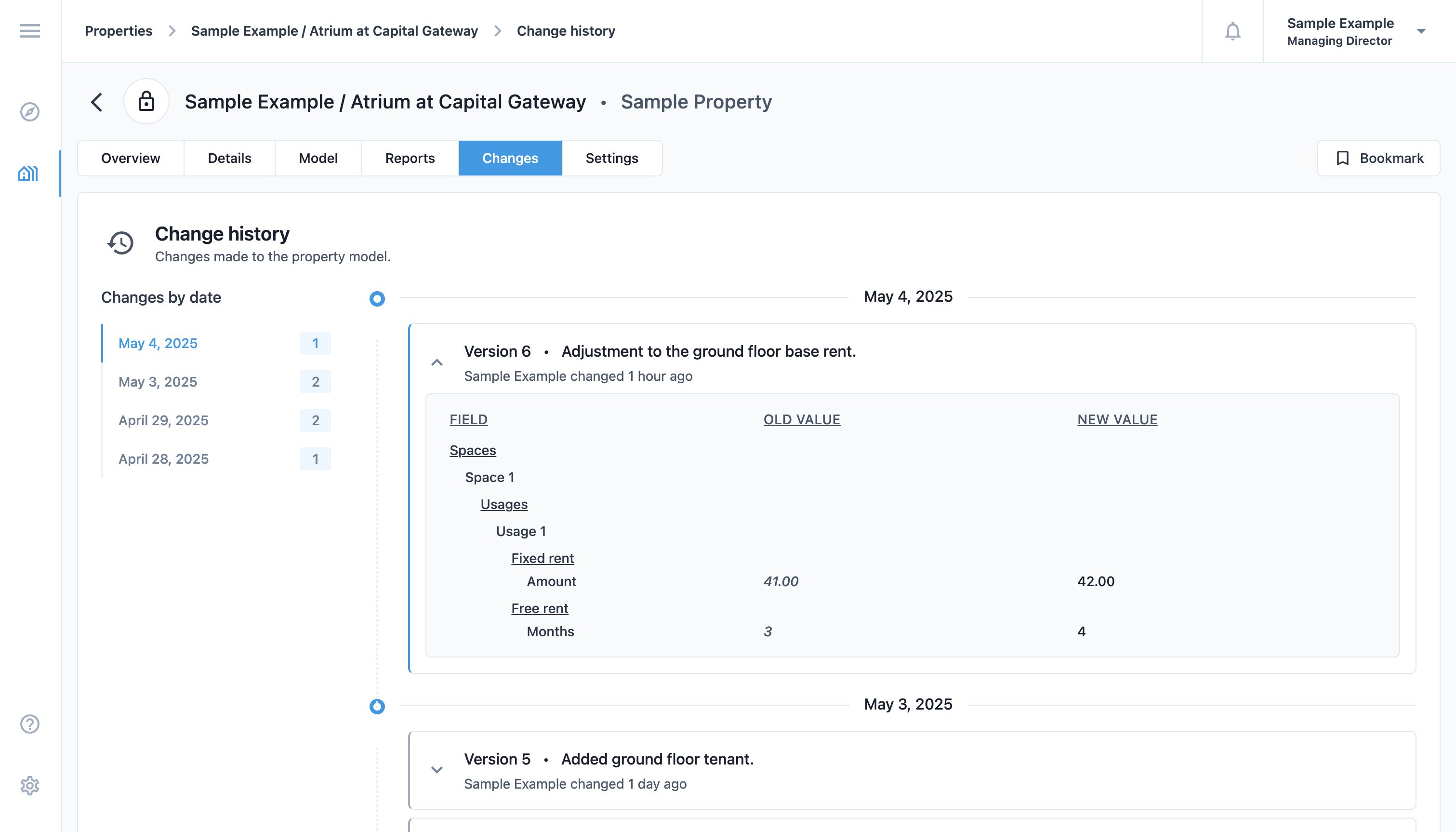Image resolution: width=1456 pixels, height=832 pixels.
Task: Click the Sample Example Managing Director name
Action: point(1340,31)
